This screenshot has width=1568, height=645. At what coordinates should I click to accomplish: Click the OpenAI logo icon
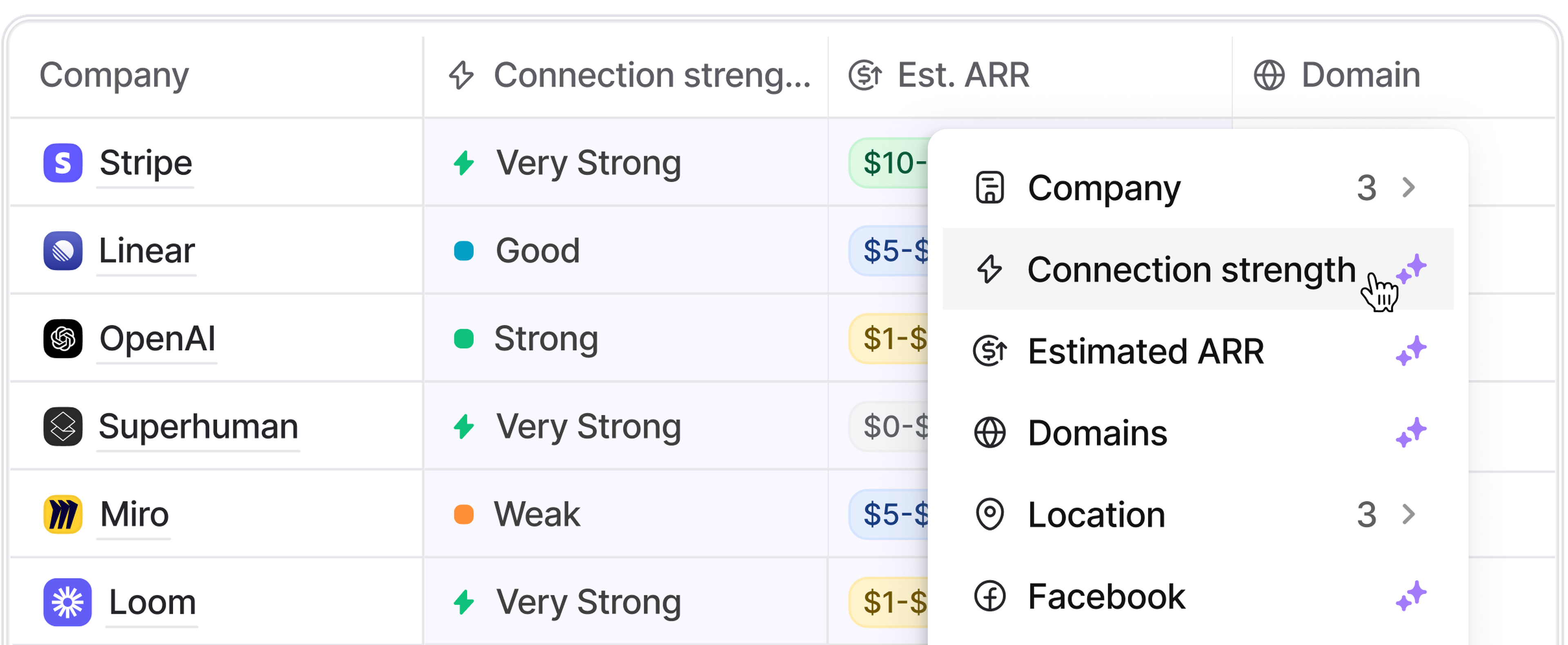(x=63, y=338)
